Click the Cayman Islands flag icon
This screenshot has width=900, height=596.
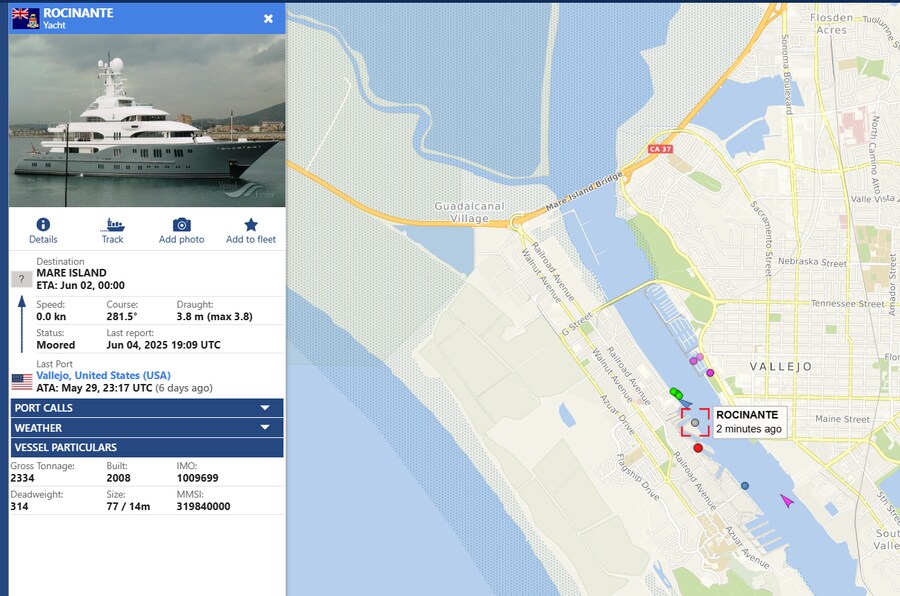click(26, 17)
